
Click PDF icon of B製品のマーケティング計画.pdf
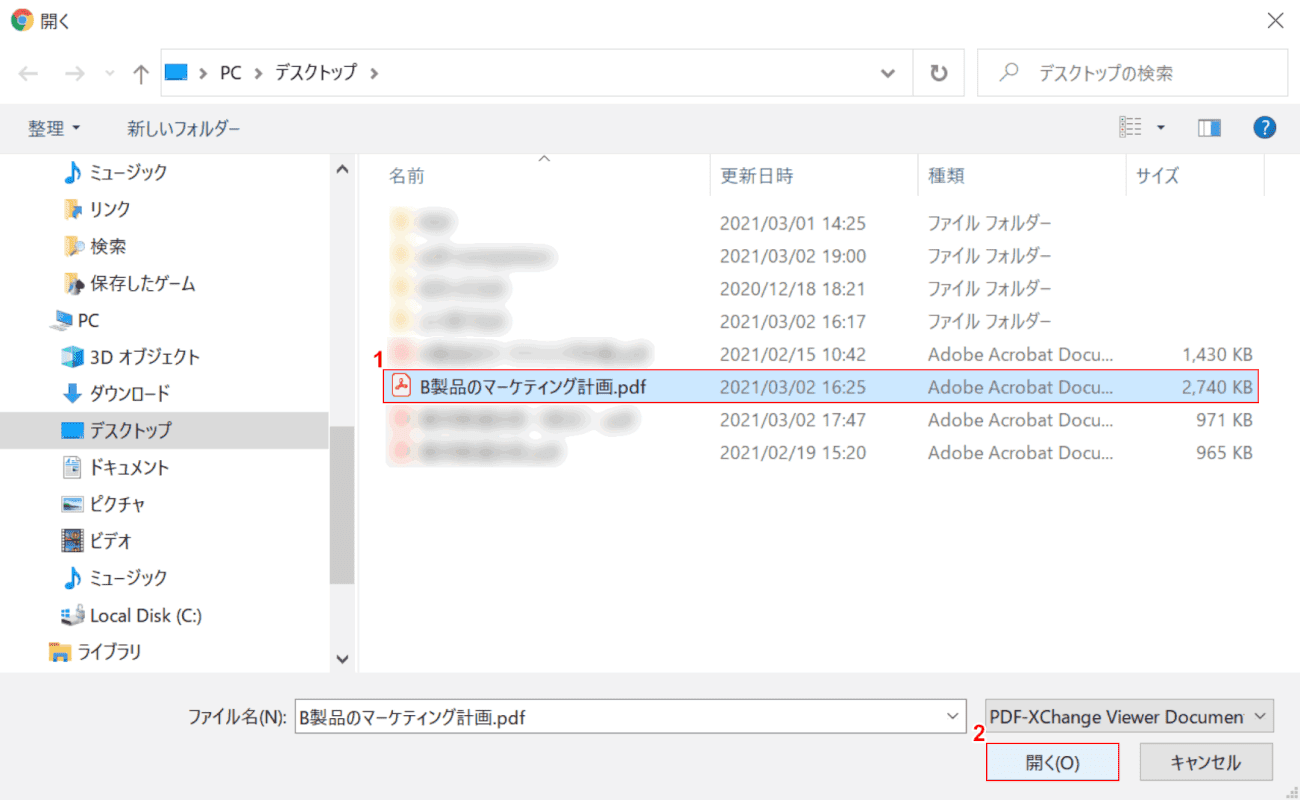pos(401,386)
